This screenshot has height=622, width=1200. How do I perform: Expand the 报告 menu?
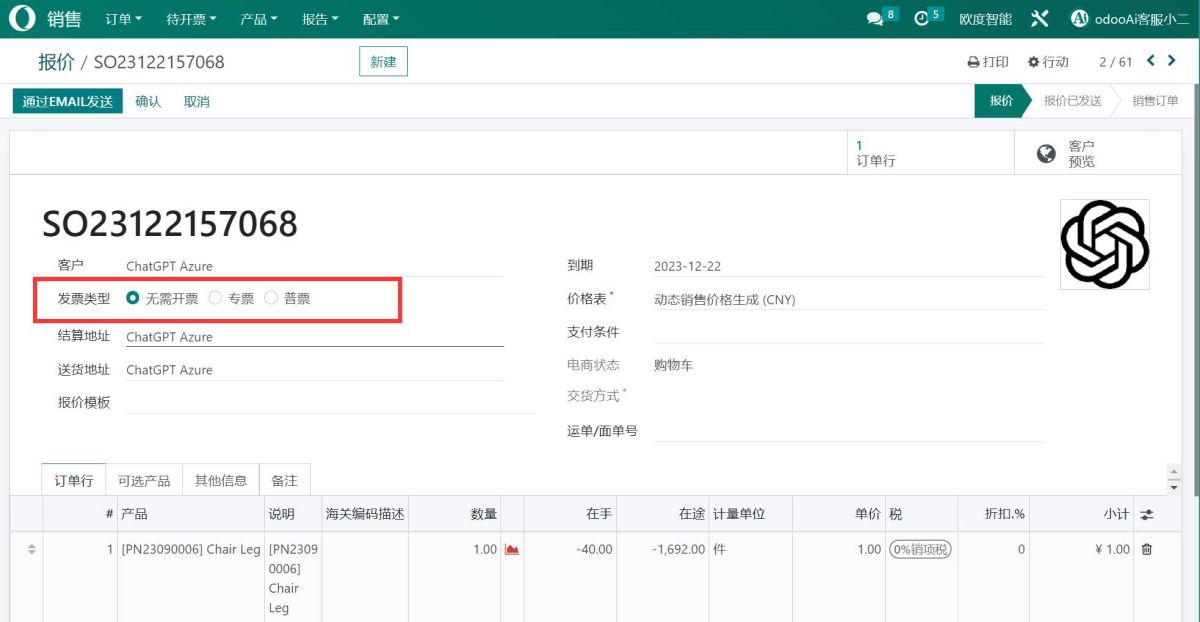321,19
